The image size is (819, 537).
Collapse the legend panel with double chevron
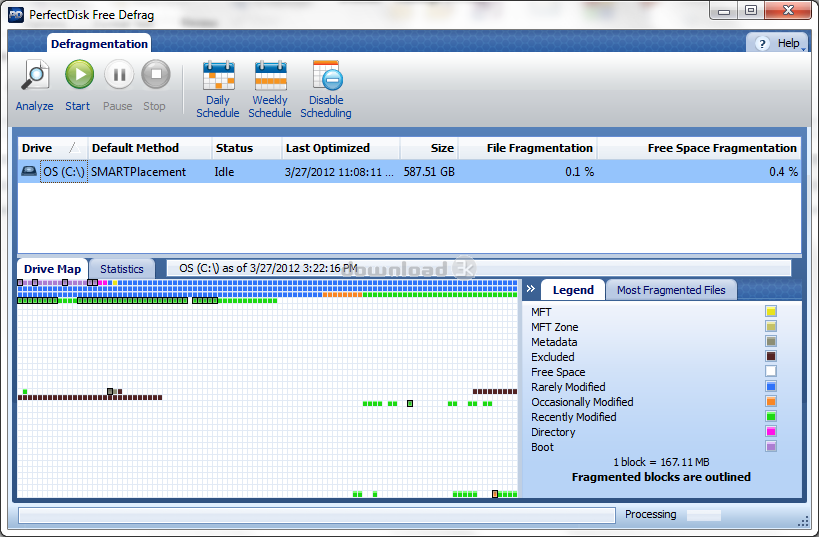[531, 288]
